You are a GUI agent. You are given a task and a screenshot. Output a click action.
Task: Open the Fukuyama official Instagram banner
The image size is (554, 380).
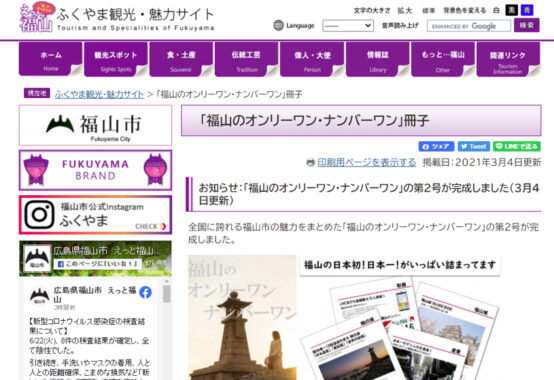coord(95,215)
